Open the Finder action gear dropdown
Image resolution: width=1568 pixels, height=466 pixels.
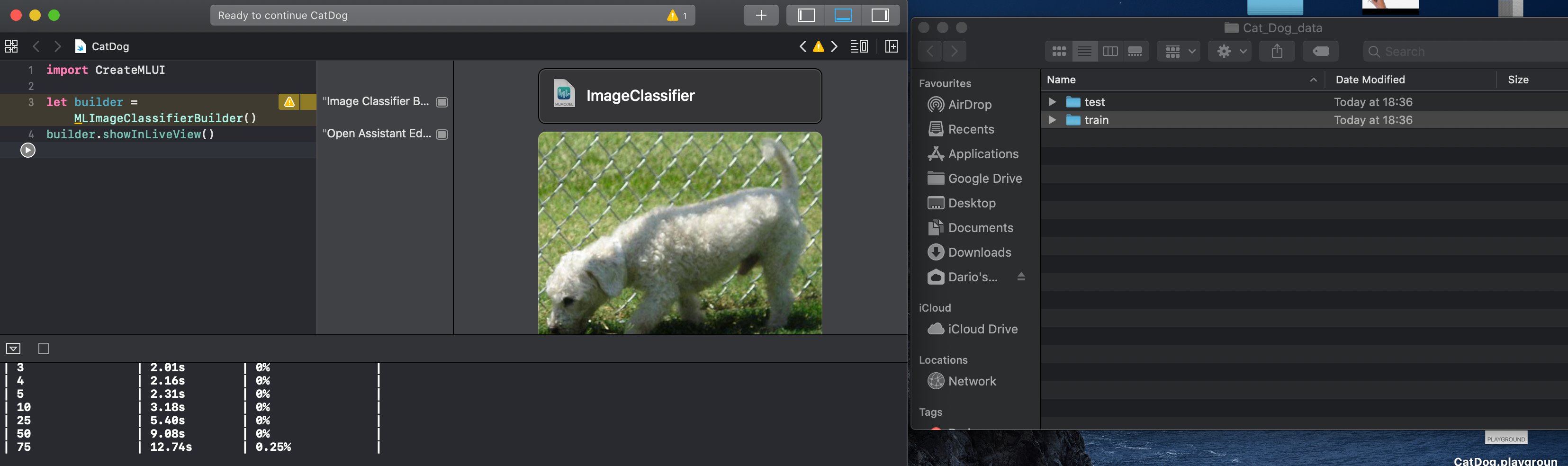[1230, 52]
